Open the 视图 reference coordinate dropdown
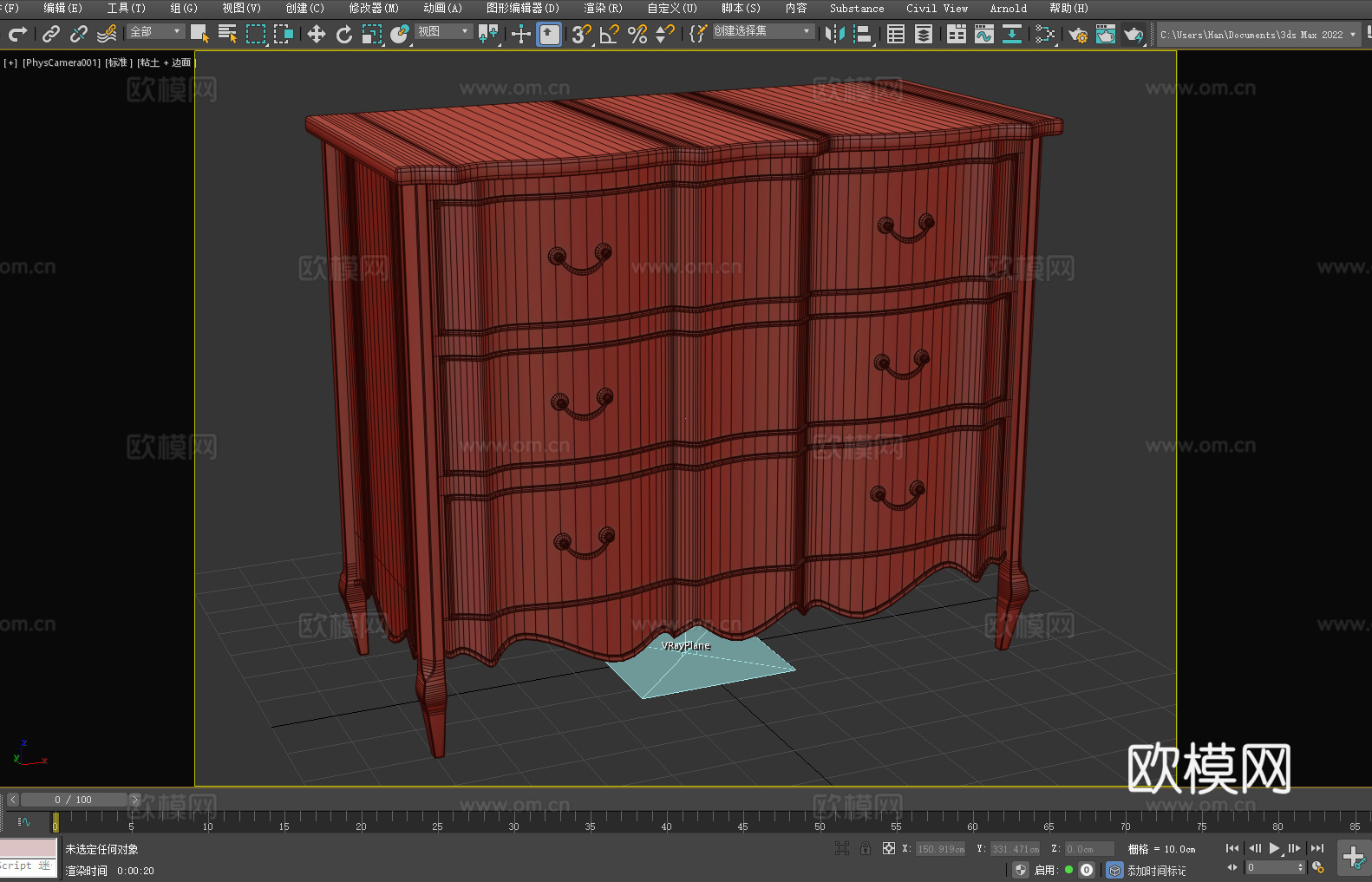The height and width of the screenshot is (882, 1372). click(443, 31)
